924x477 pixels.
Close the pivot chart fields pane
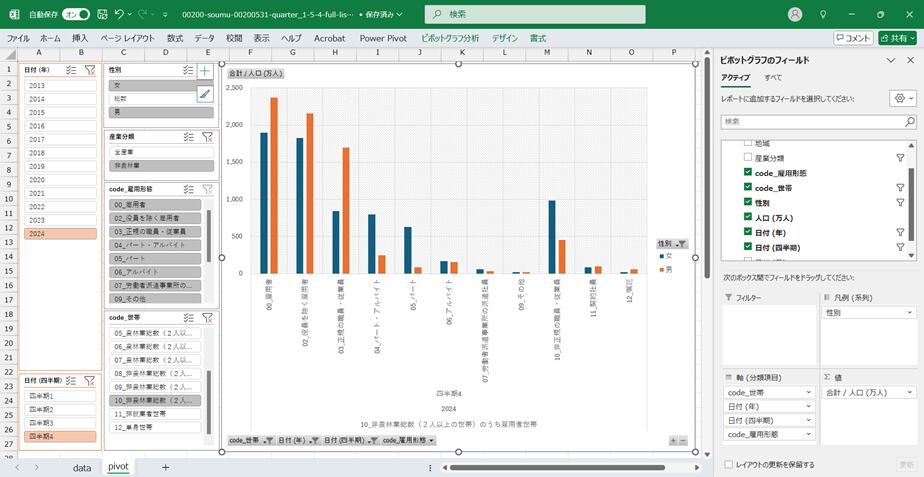point(910,60)
